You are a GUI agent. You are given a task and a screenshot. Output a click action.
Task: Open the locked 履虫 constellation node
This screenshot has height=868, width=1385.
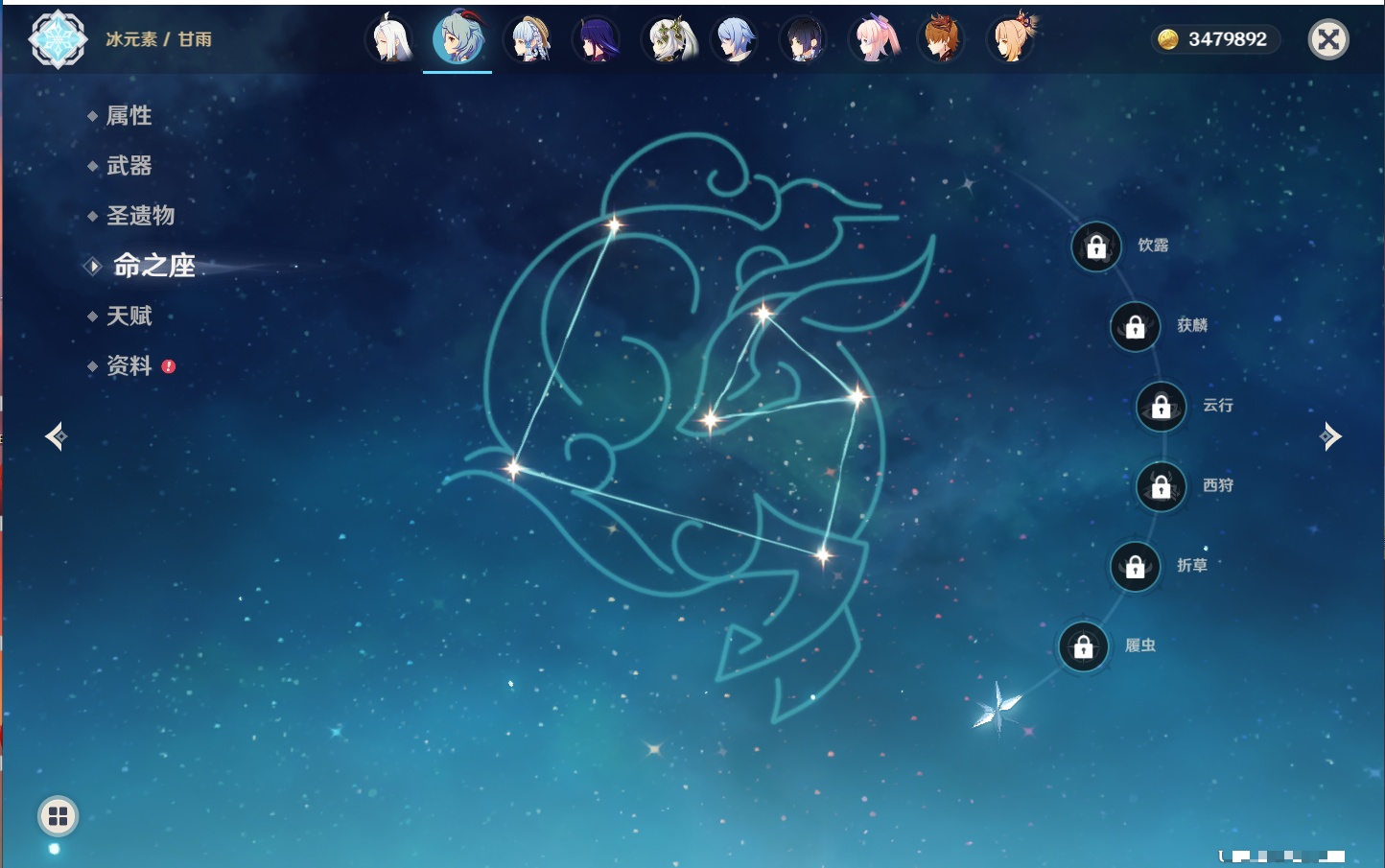pyautogui.click(x=1083, y=647)
